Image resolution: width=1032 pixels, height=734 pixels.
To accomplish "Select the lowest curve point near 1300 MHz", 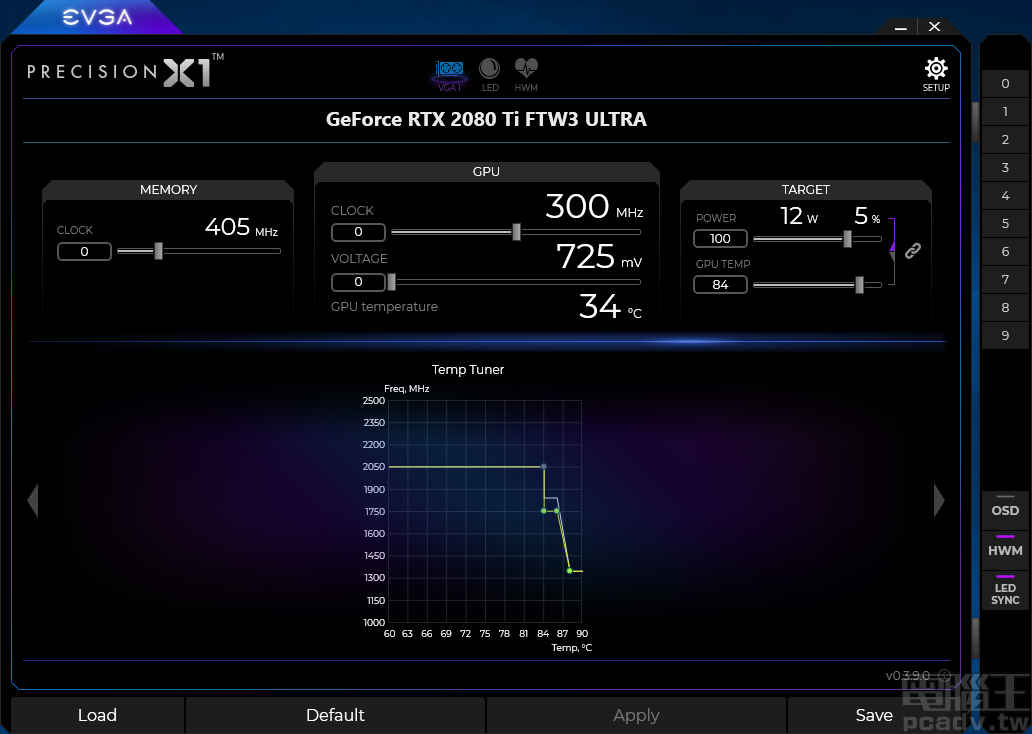I will tap(569, 571).
